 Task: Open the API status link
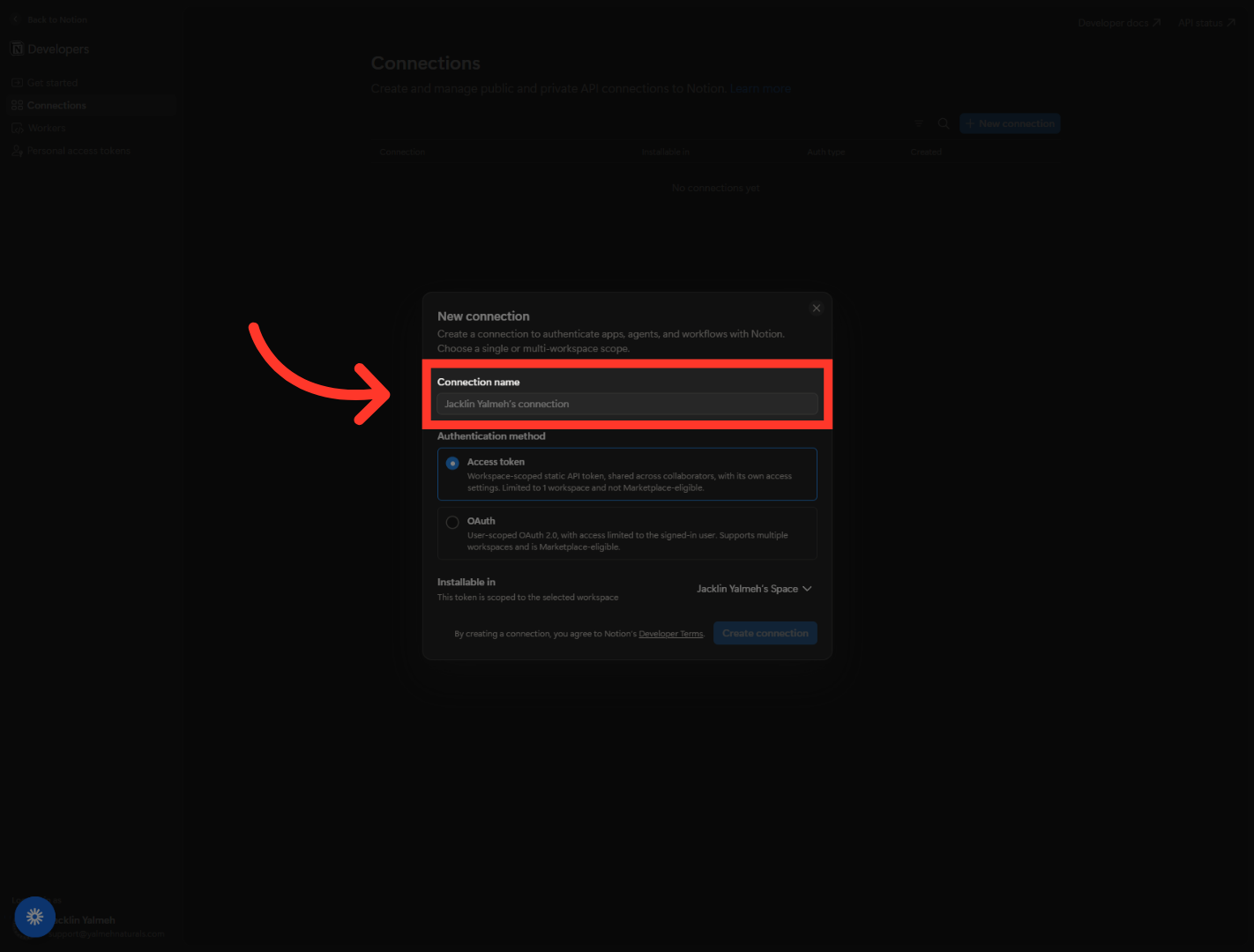point(1206,23)
